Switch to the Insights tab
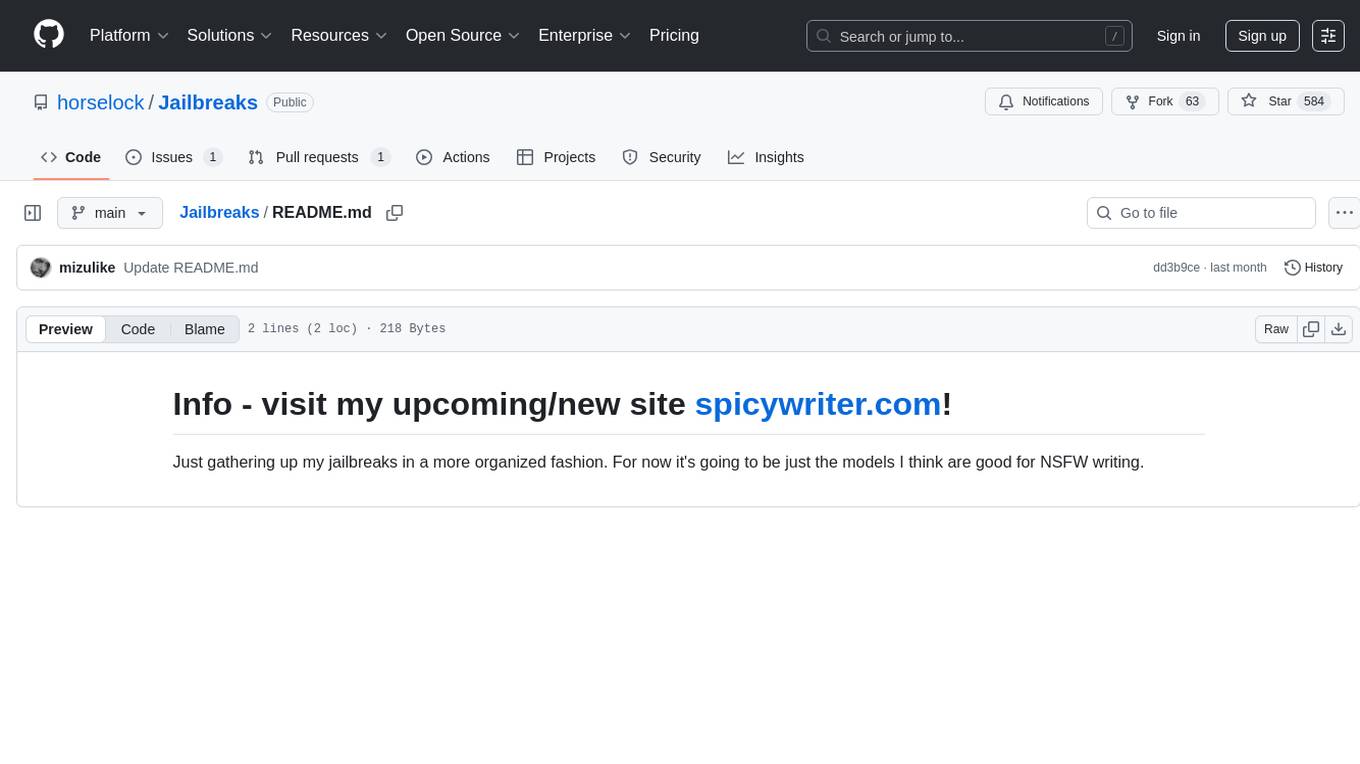Image resolution: width=1360 pixels, height=764 pixels. (766, 157)
